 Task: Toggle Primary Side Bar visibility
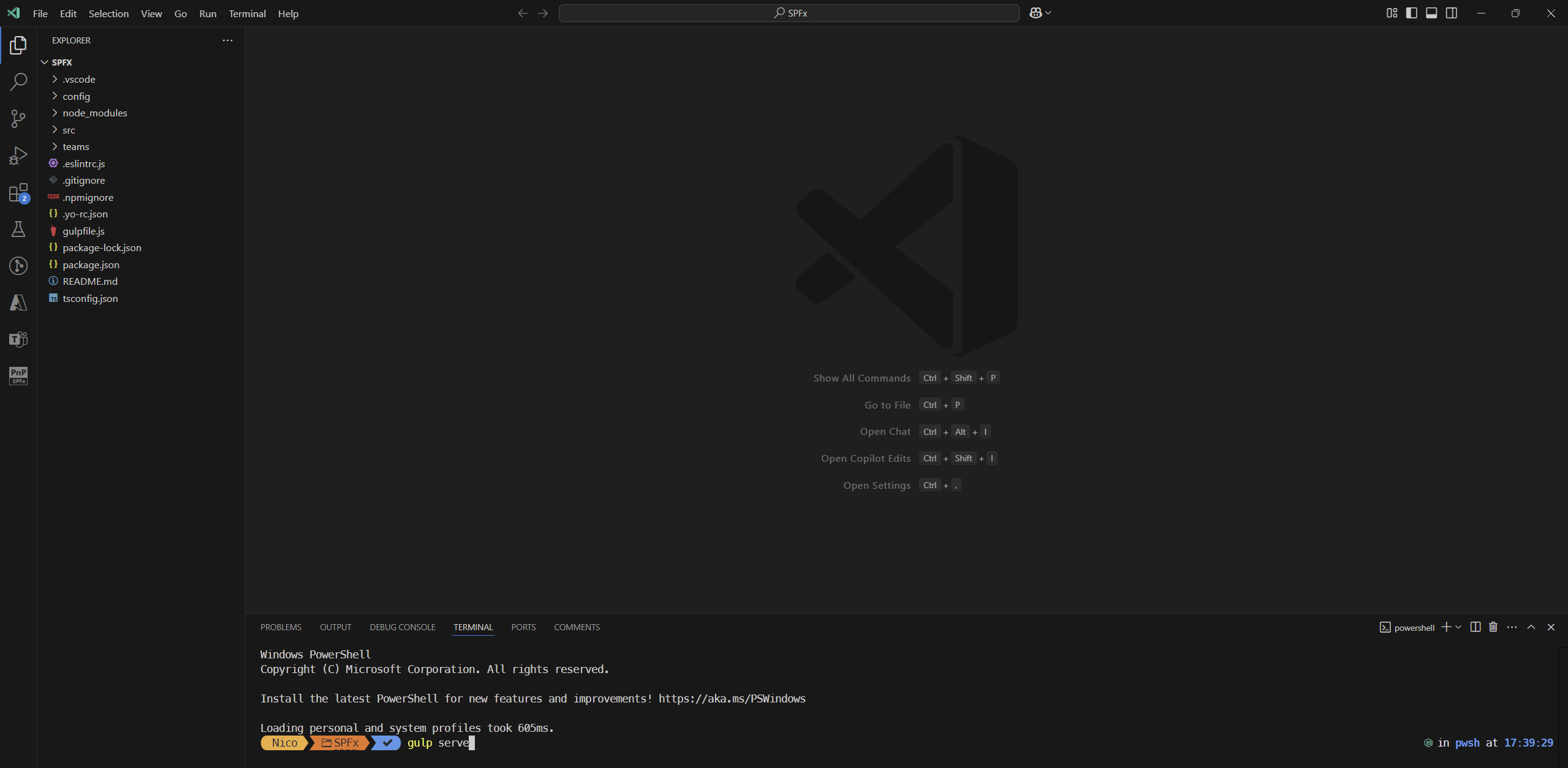1412,13
